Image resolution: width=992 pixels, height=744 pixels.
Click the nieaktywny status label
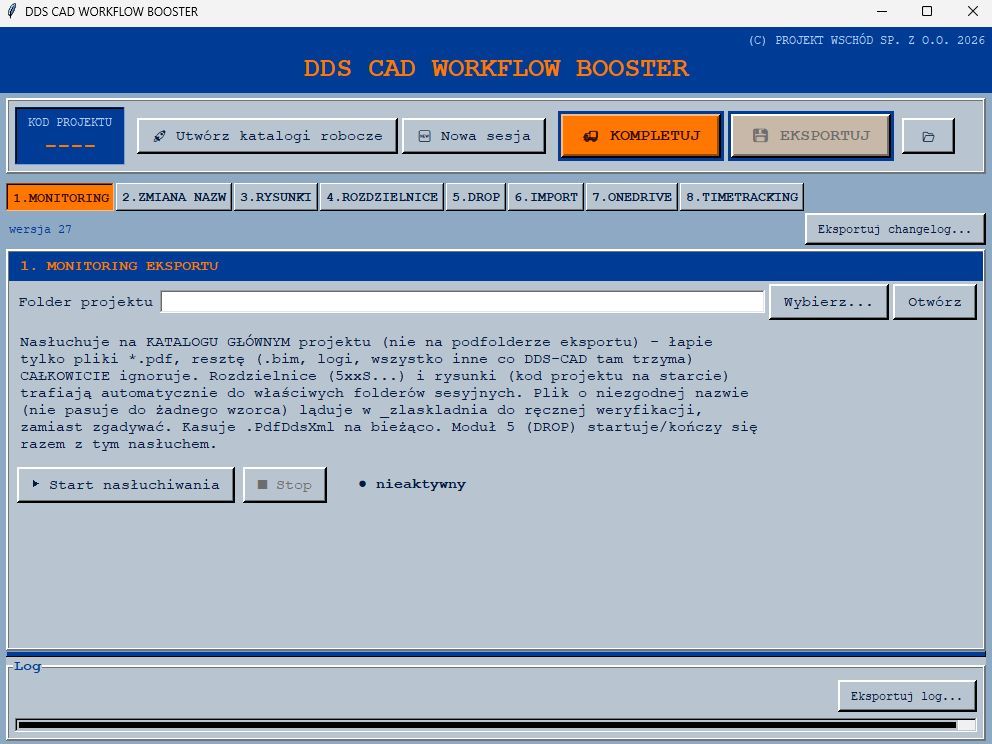point(412,484)
